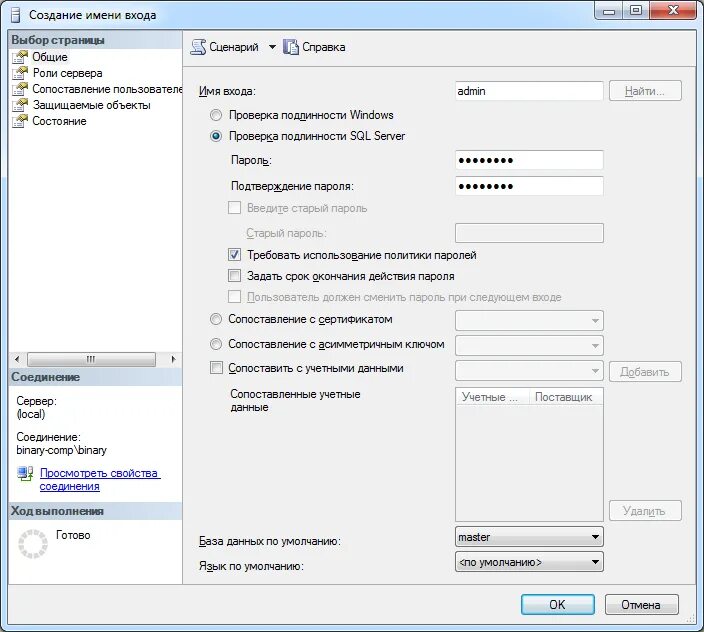This screenshot has width=704, height=632.
Task: Click the icon beside Сопоставление пользователей
Action: tap(20, 89)
